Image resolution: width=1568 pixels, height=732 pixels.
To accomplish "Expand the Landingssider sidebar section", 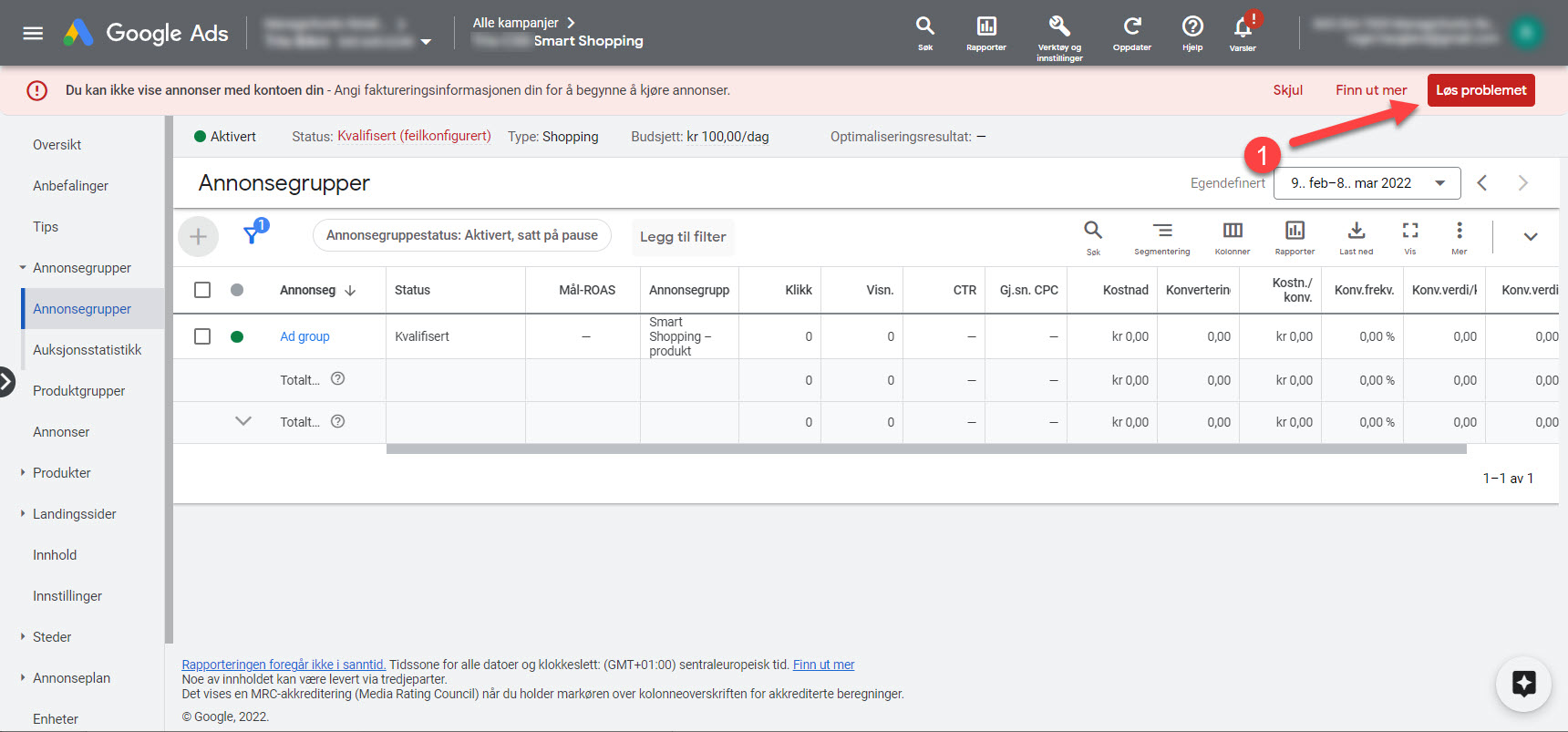I will (x=22, y=514).
